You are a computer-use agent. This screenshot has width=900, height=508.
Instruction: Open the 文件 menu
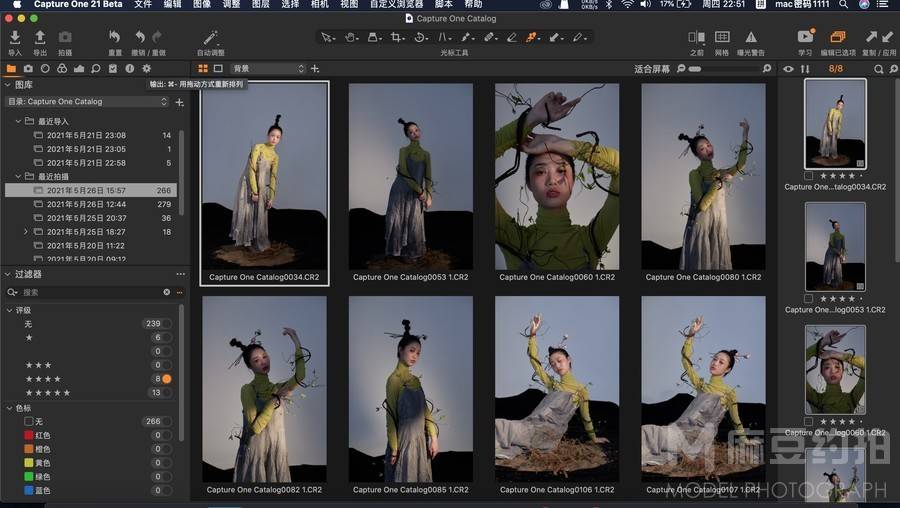pos(143,5)
